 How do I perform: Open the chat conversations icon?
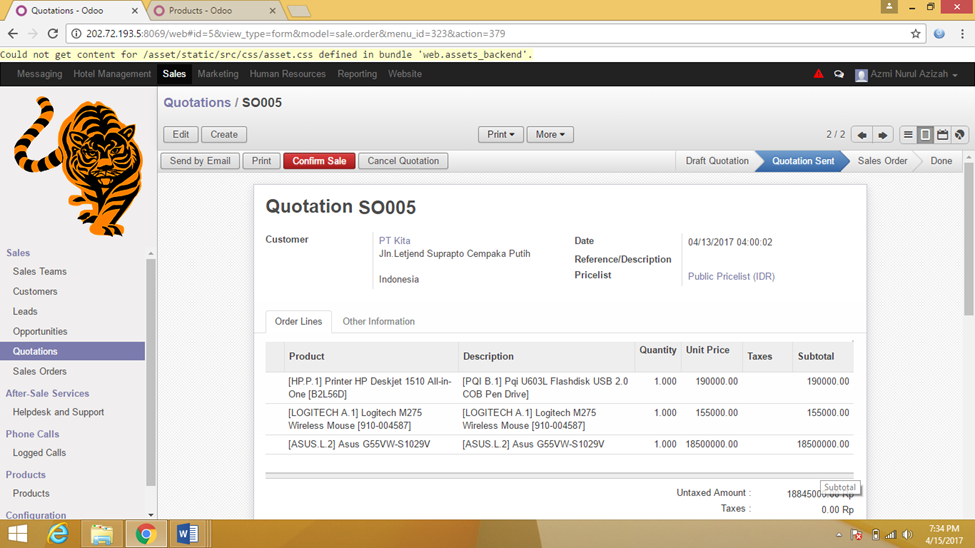coord(839,74)
